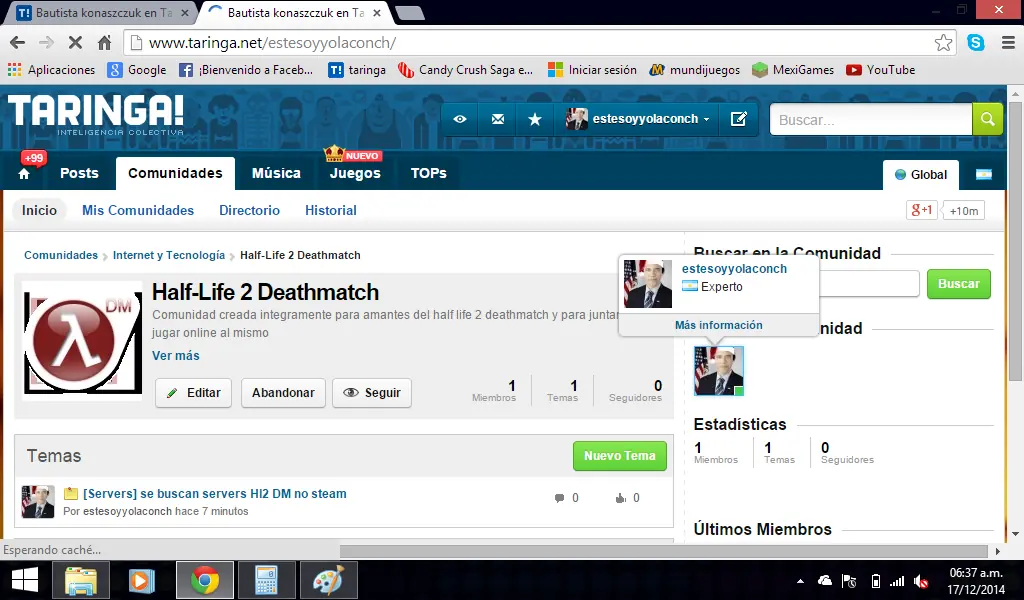Image resolution: width=1024 pixels, height=600 pixels.
Task: Click Comunidades breadcrumb link
Action: (x=61, y=255)
